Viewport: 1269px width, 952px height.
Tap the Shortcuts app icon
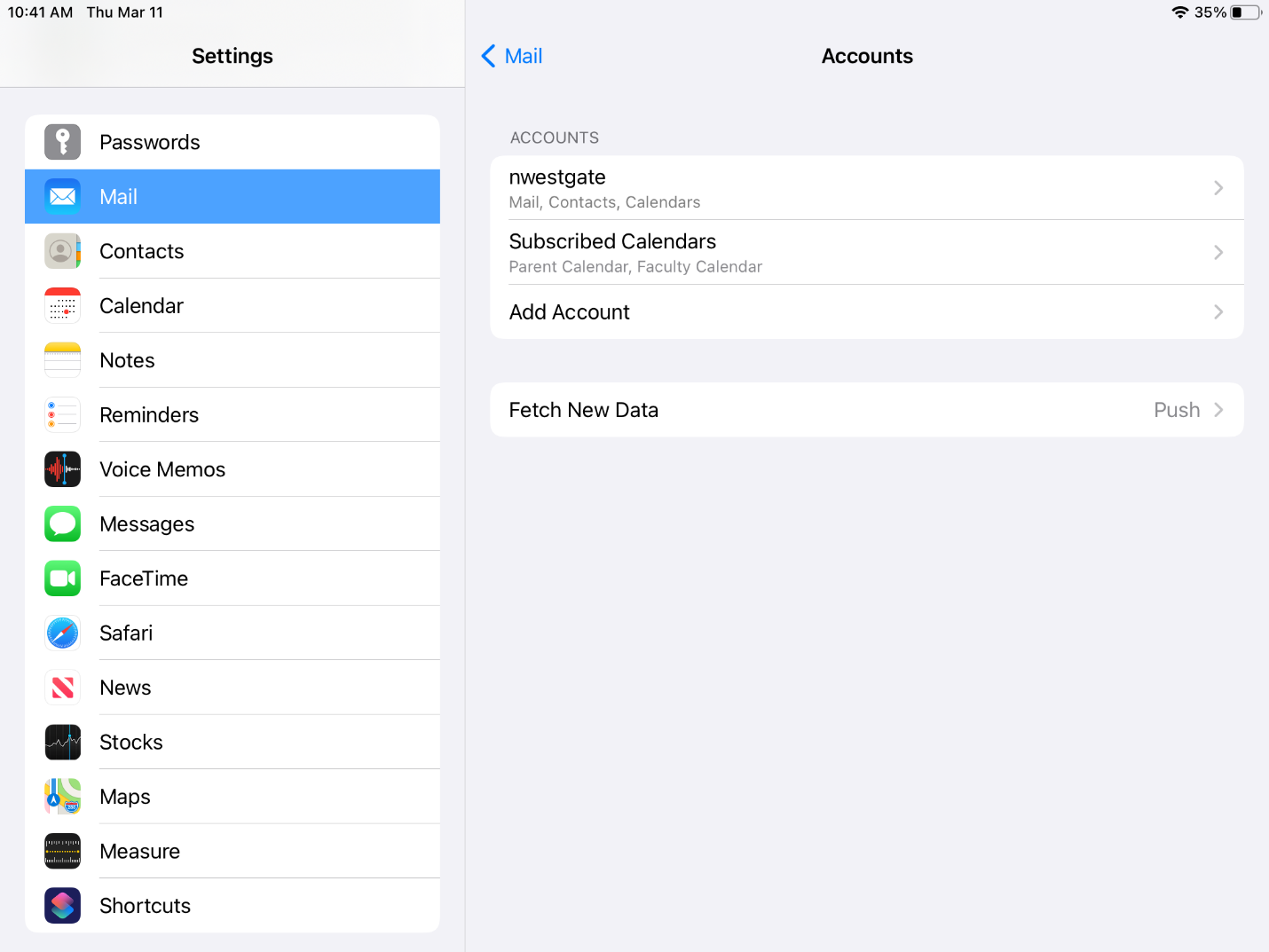62,906
